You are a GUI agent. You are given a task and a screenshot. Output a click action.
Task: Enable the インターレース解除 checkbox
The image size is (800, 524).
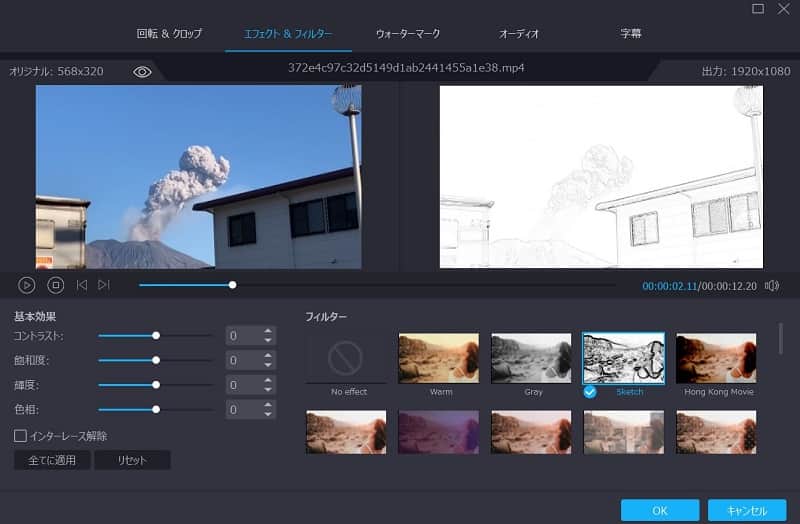[20, 436]
